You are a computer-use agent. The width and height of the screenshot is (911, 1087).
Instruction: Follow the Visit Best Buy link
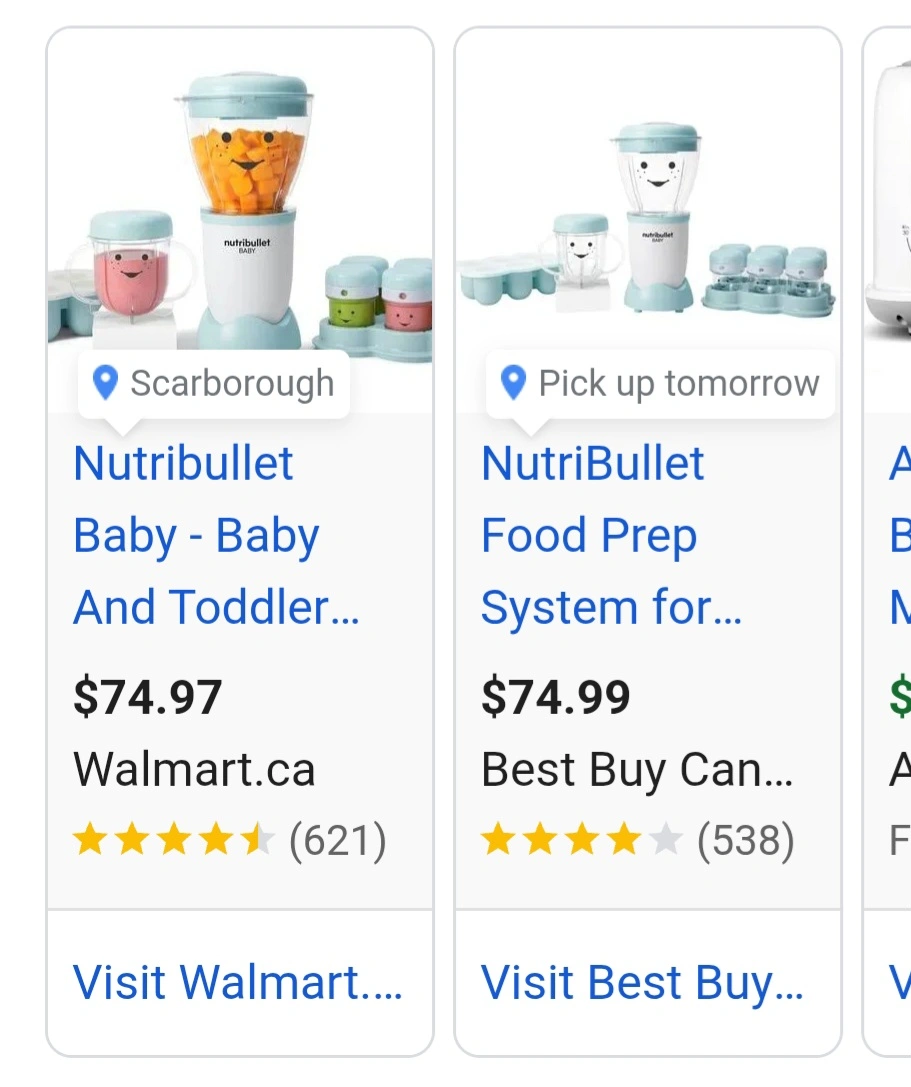coord(642,982)
